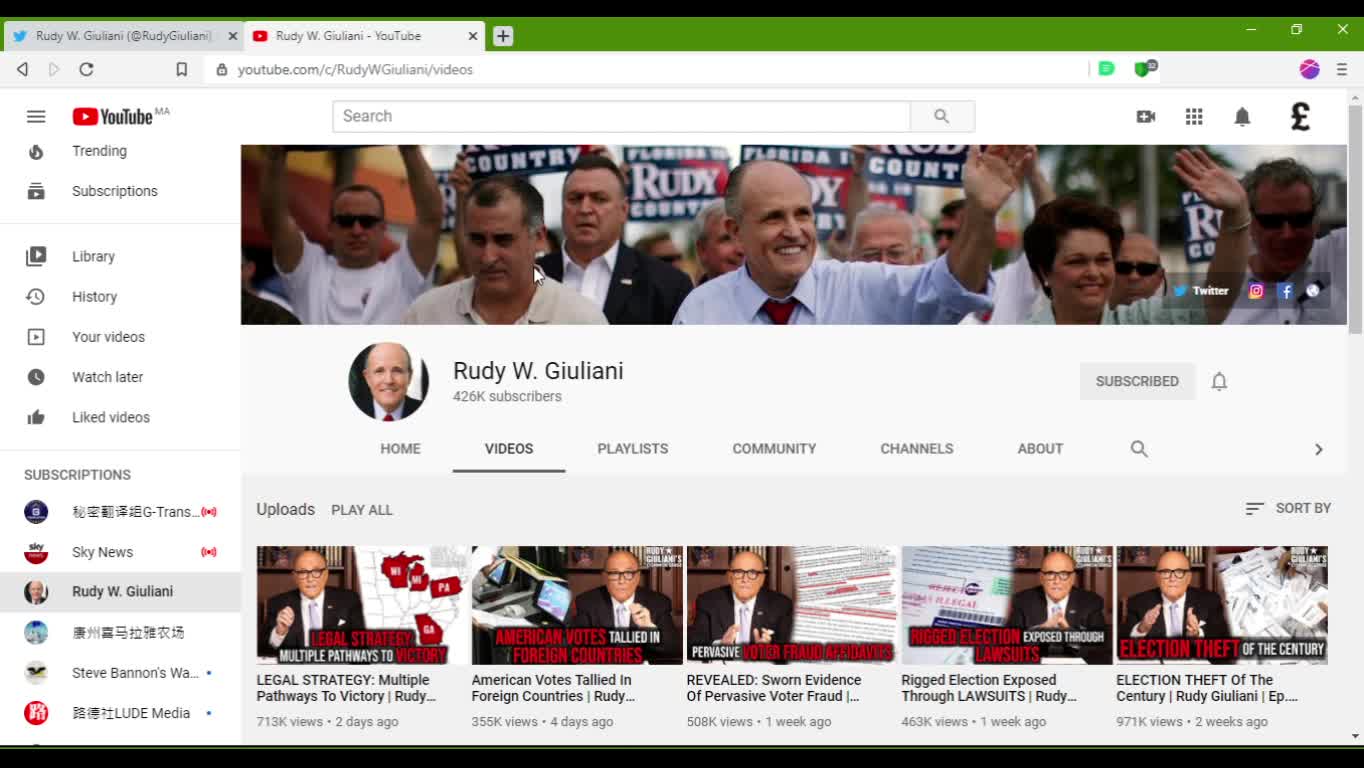Open the green shield extension icon

tap(1144, 68)
